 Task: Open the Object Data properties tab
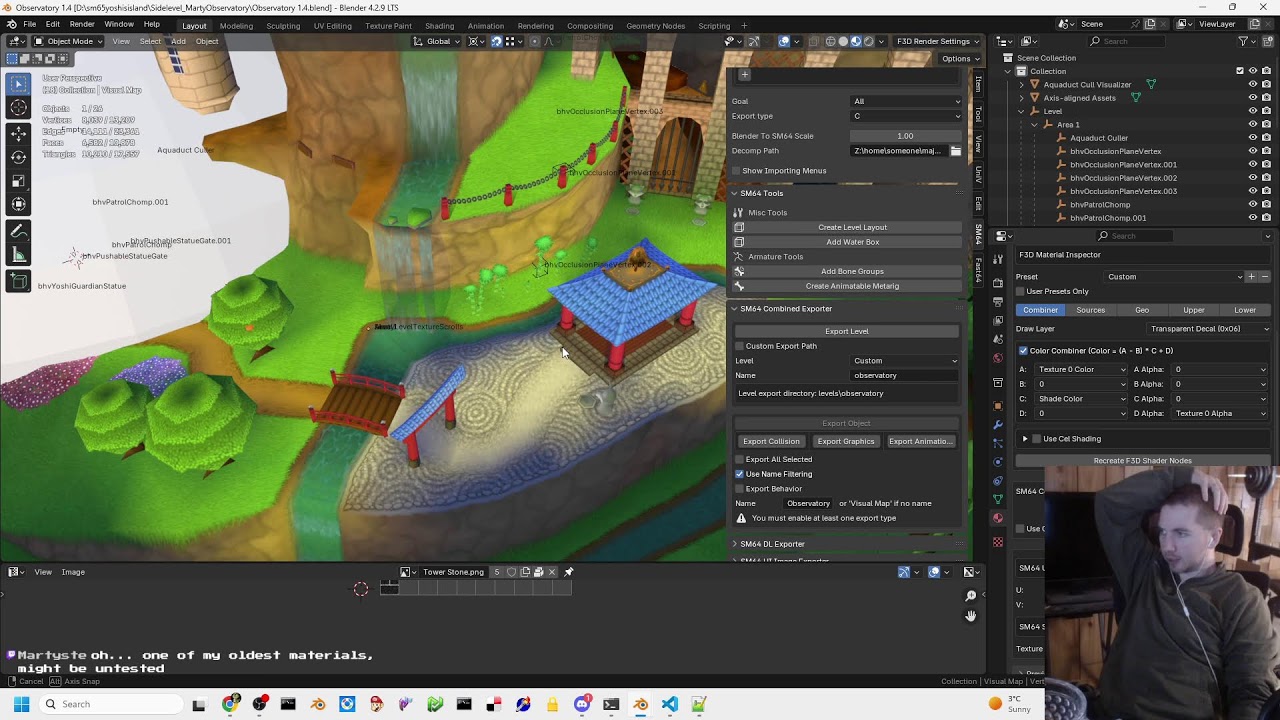pos(998,499)
